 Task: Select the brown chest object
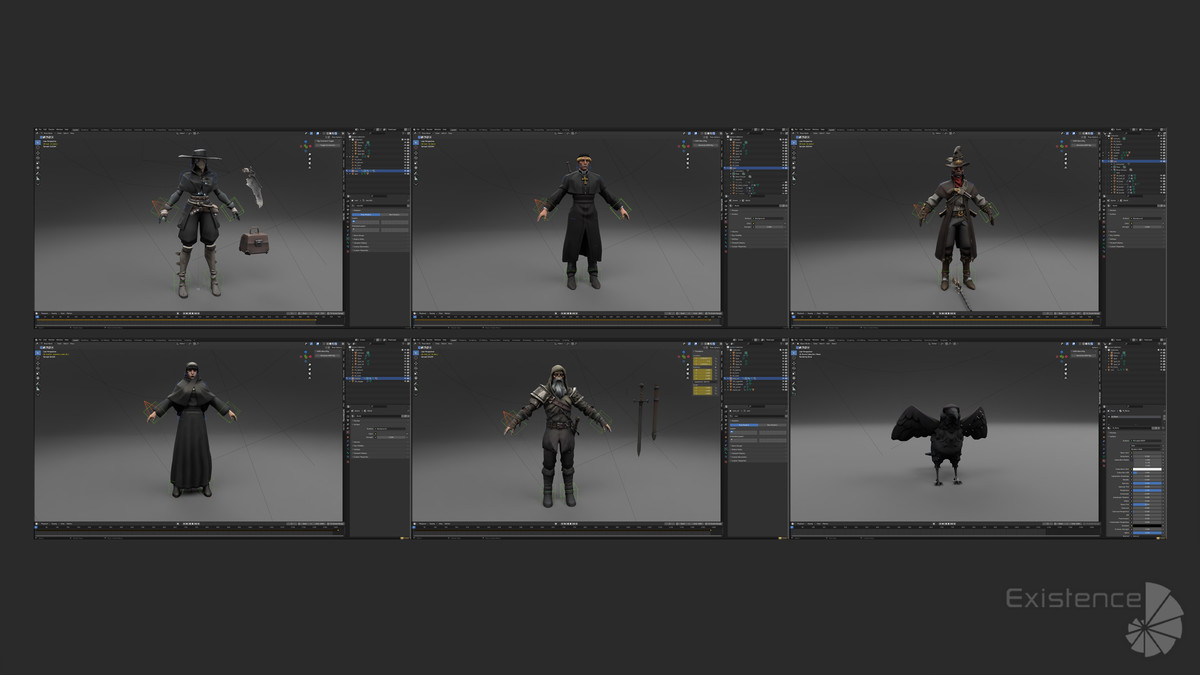pyautogui.click(x=254, y=241)
